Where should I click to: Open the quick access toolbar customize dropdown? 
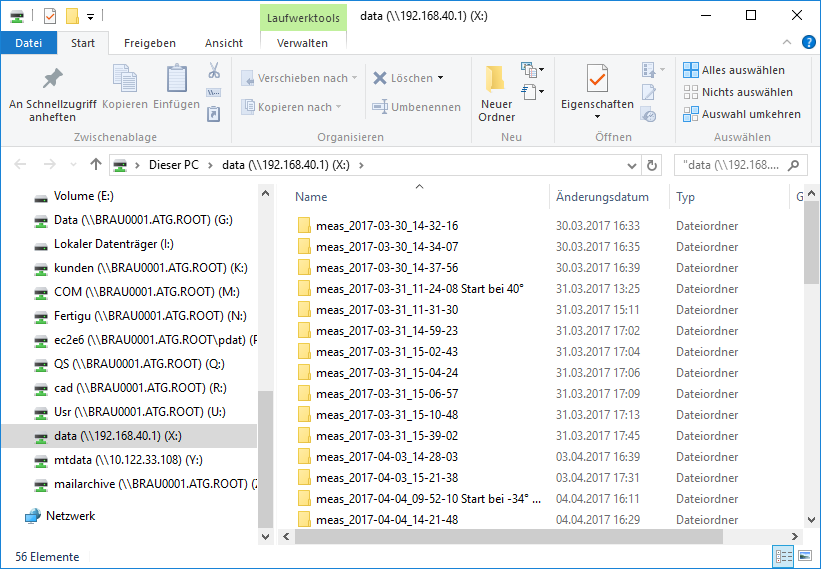pyautogui.click(x=90, y=17)
